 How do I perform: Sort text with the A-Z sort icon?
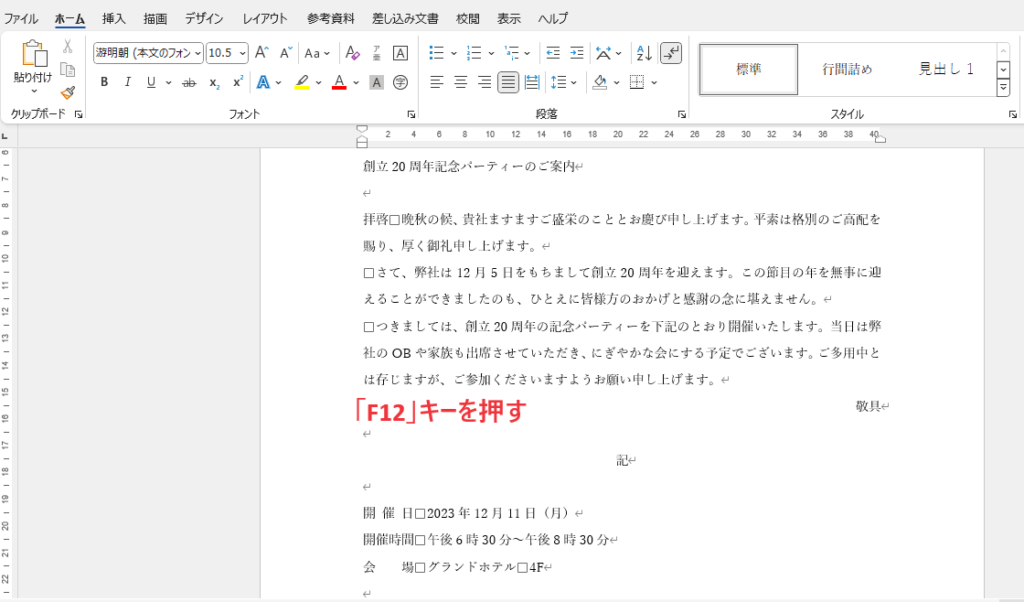click(644, 53)
